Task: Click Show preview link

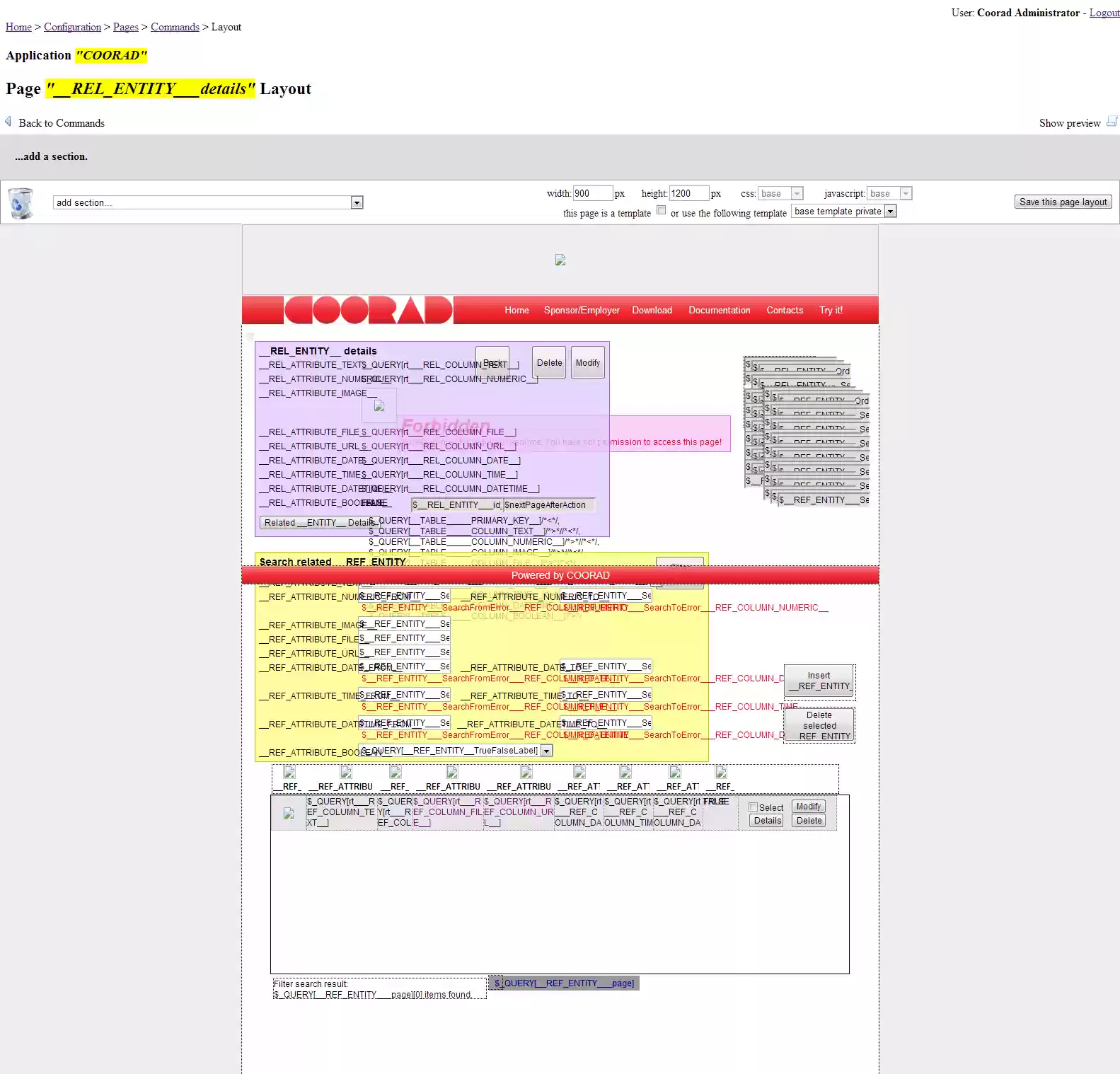Action: pyautogui.click(x=1069, y=123)
